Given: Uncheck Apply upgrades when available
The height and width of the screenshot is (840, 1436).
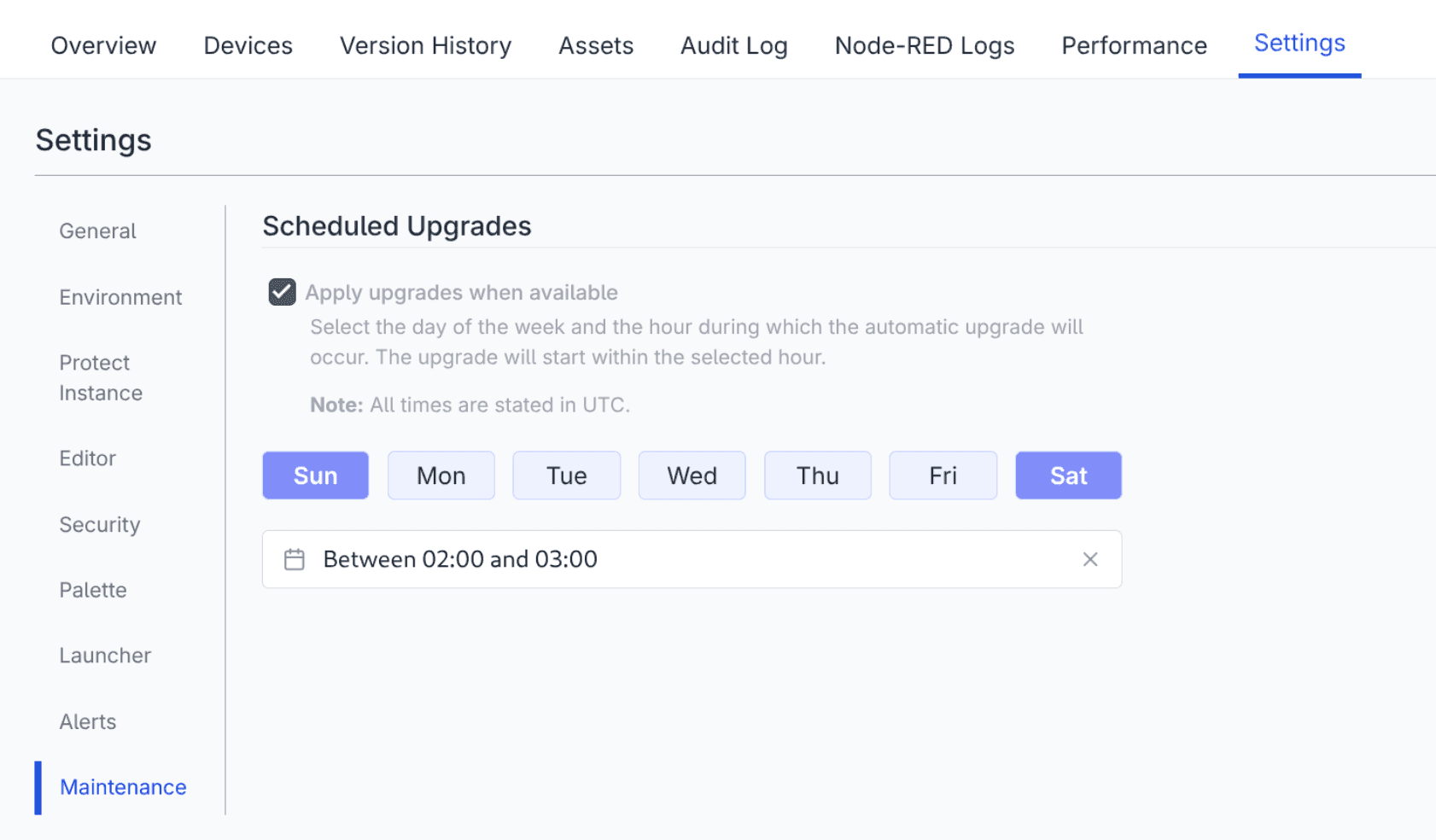Looking at the screenshot, I should tap(281, 292).
